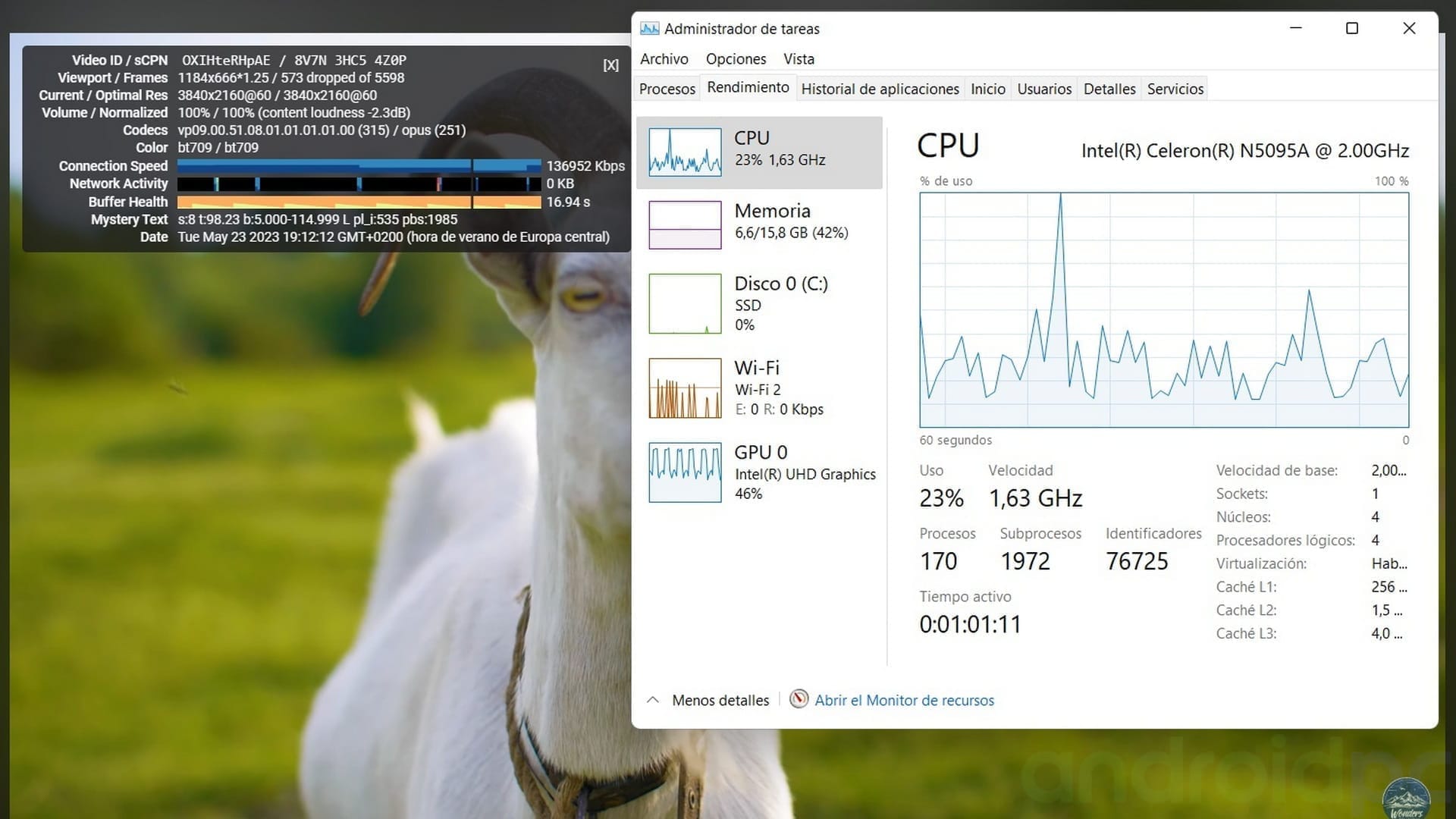Click the 'Procesadores lógicos:' label
Viewport: 1456px width, 819px height.
[1286, 540]
